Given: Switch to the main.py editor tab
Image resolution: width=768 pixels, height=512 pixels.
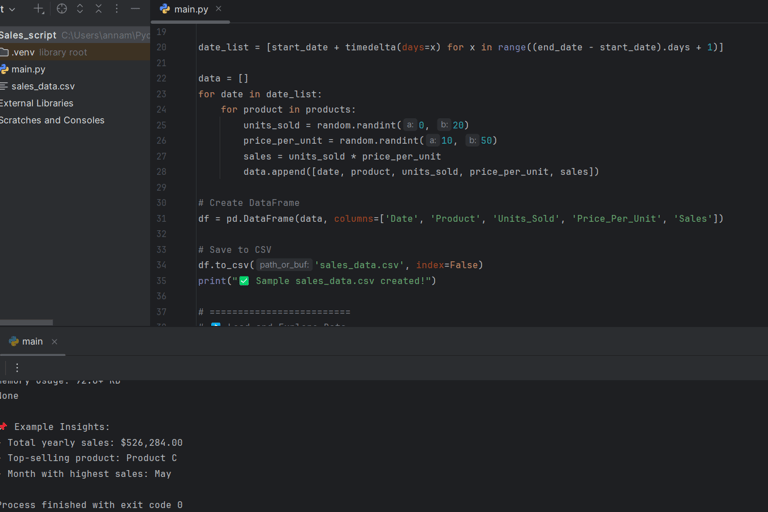Looking at the screenshot, I should [x=191, y=9].
